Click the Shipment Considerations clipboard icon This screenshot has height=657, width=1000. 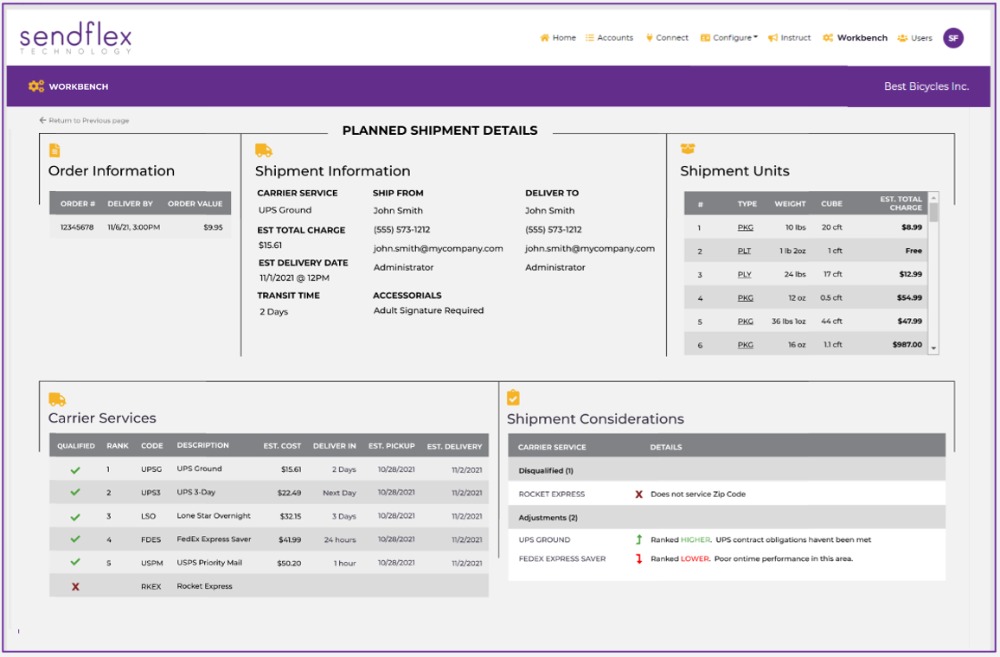[513, 398]
